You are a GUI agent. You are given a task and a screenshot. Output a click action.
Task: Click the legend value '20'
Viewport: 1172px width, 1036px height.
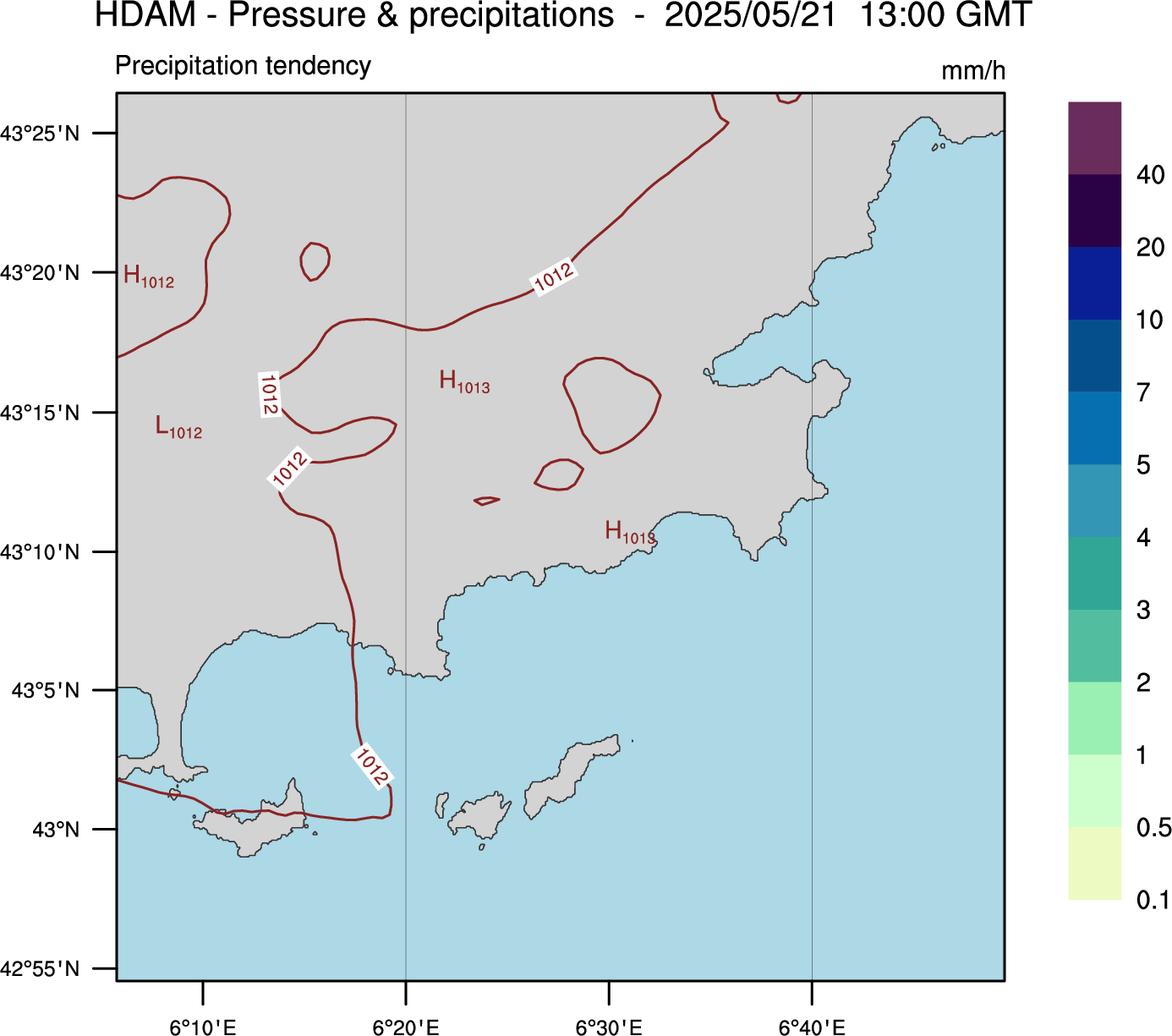click(1151, 248)
